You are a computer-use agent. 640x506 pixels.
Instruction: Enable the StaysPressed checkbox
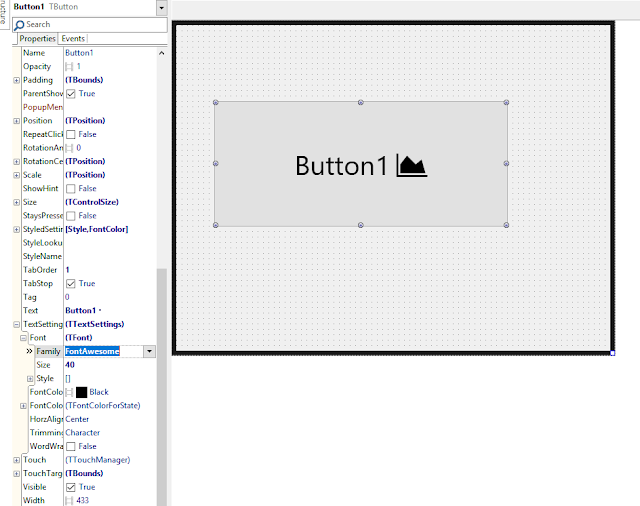[71, 215]
